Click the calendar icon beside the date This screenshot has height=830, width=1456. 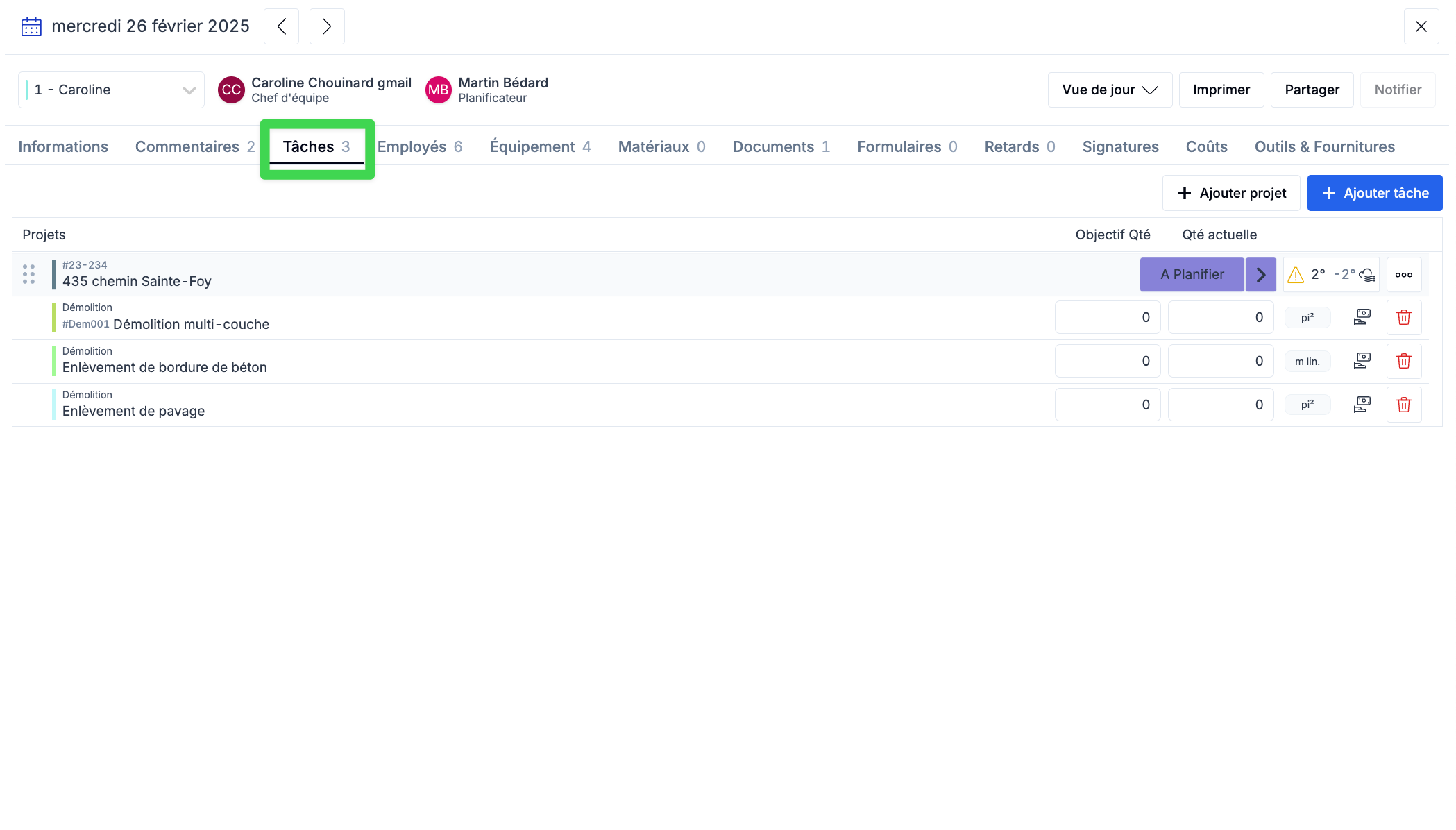pos(31,27)
